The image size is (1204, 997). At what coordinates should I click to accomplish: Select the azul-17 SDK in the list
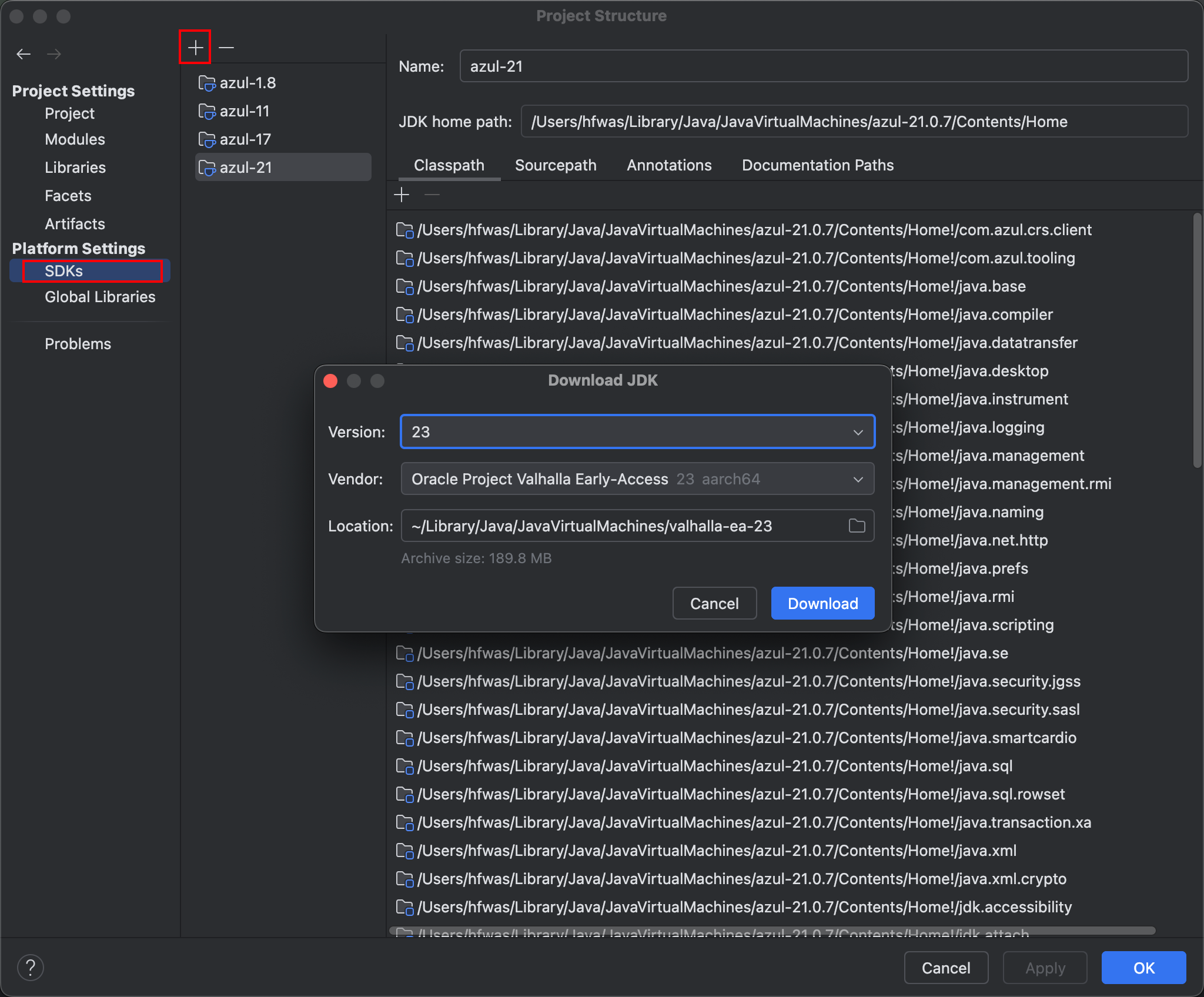pos(245,139)
